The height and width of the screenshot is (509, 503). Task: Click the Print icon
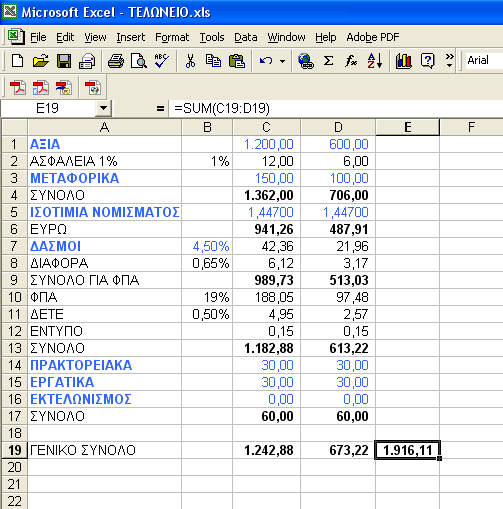coord(116,61)
